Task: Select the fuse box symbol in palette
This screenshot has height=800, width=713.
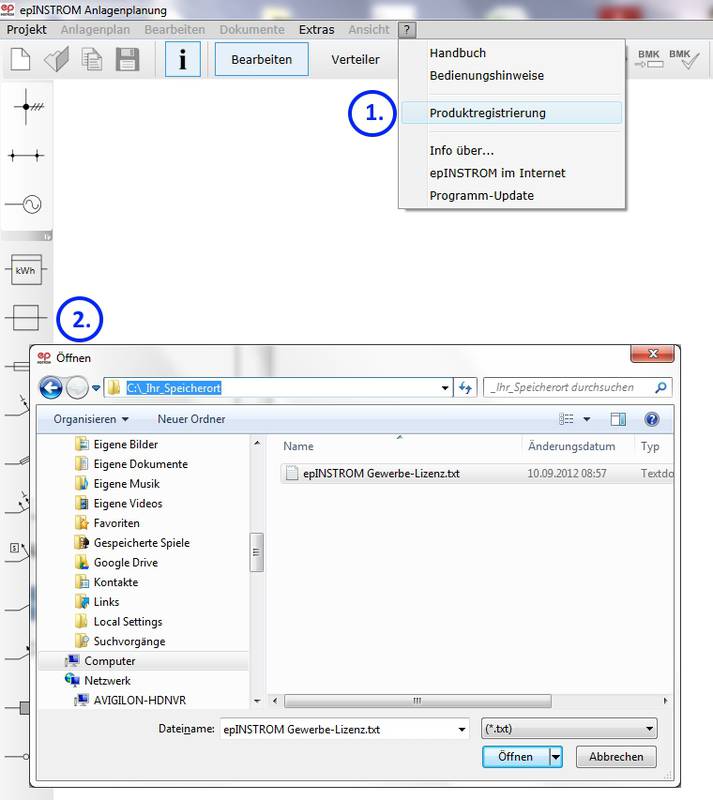Action: point(26,318)
